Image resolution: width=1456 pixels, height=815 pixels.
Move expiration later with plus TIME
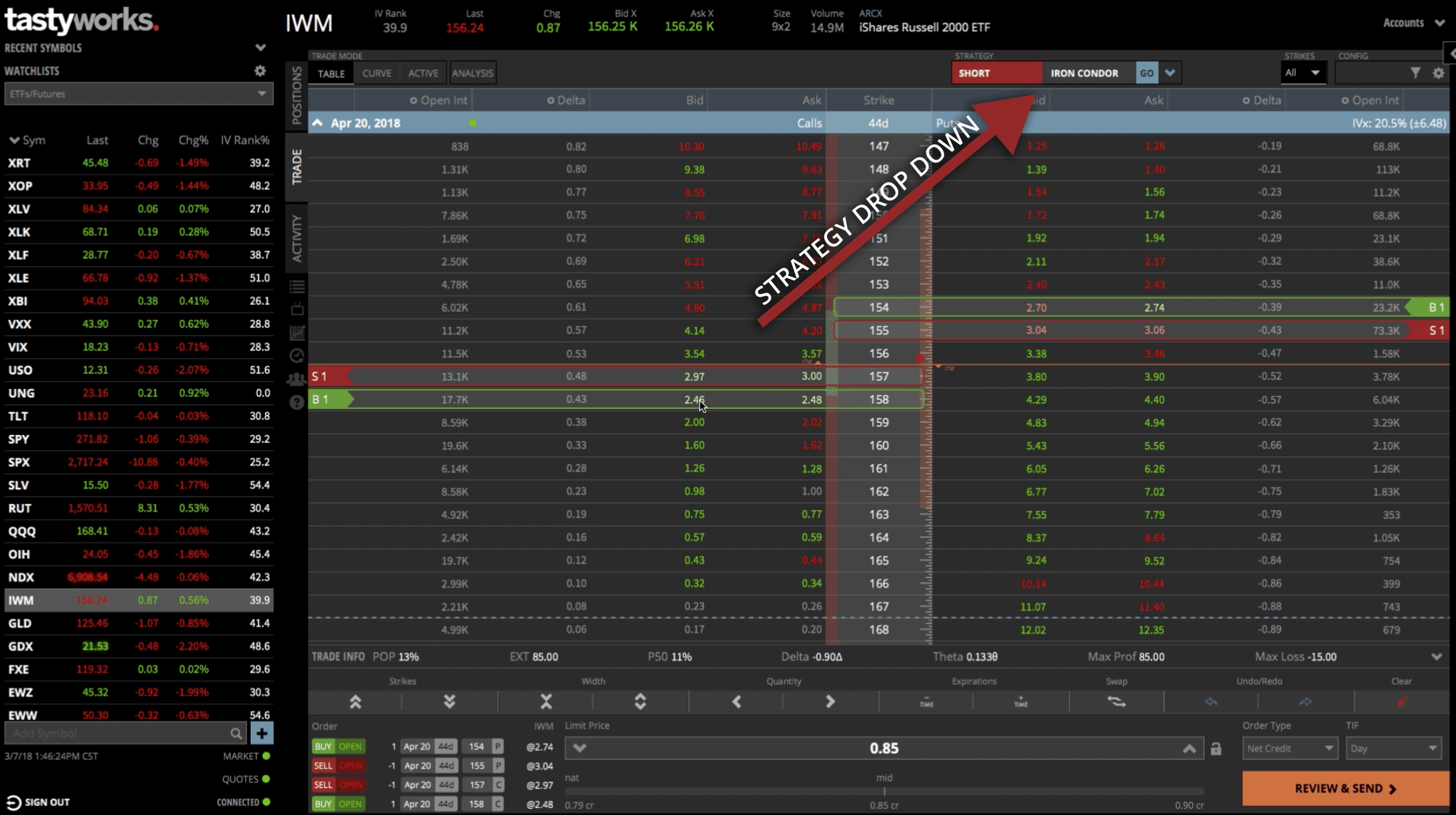[1021, 701]
